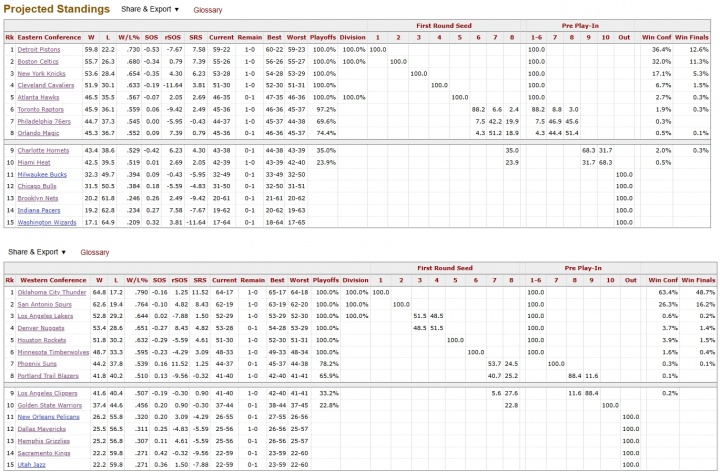
Task: Select the Boston Celtics link
Action: (39, 61)
